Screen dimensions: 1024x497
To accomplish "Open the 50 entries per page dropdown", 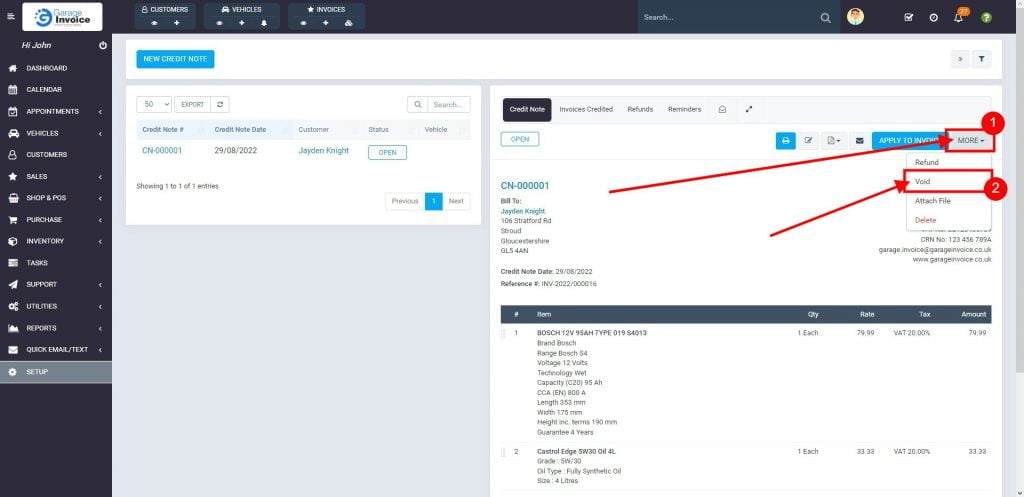I will (154, 104).
